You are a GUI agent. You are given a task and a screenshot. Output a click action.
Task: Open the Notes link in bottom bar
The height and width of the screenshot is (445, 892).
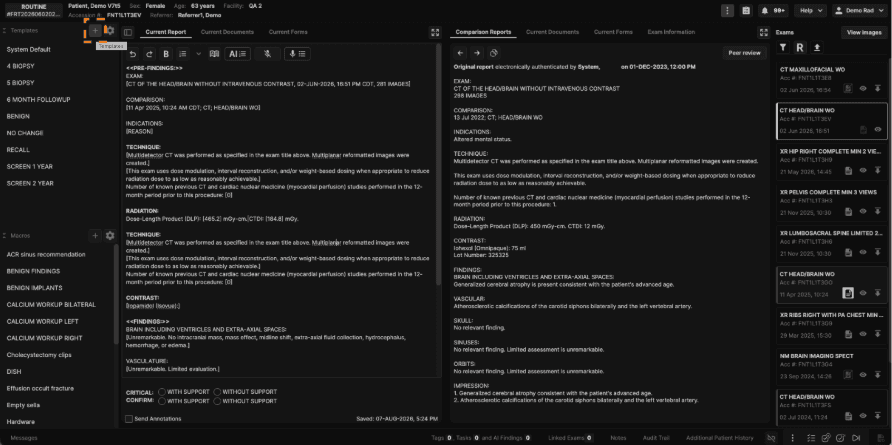click(618, 438)
